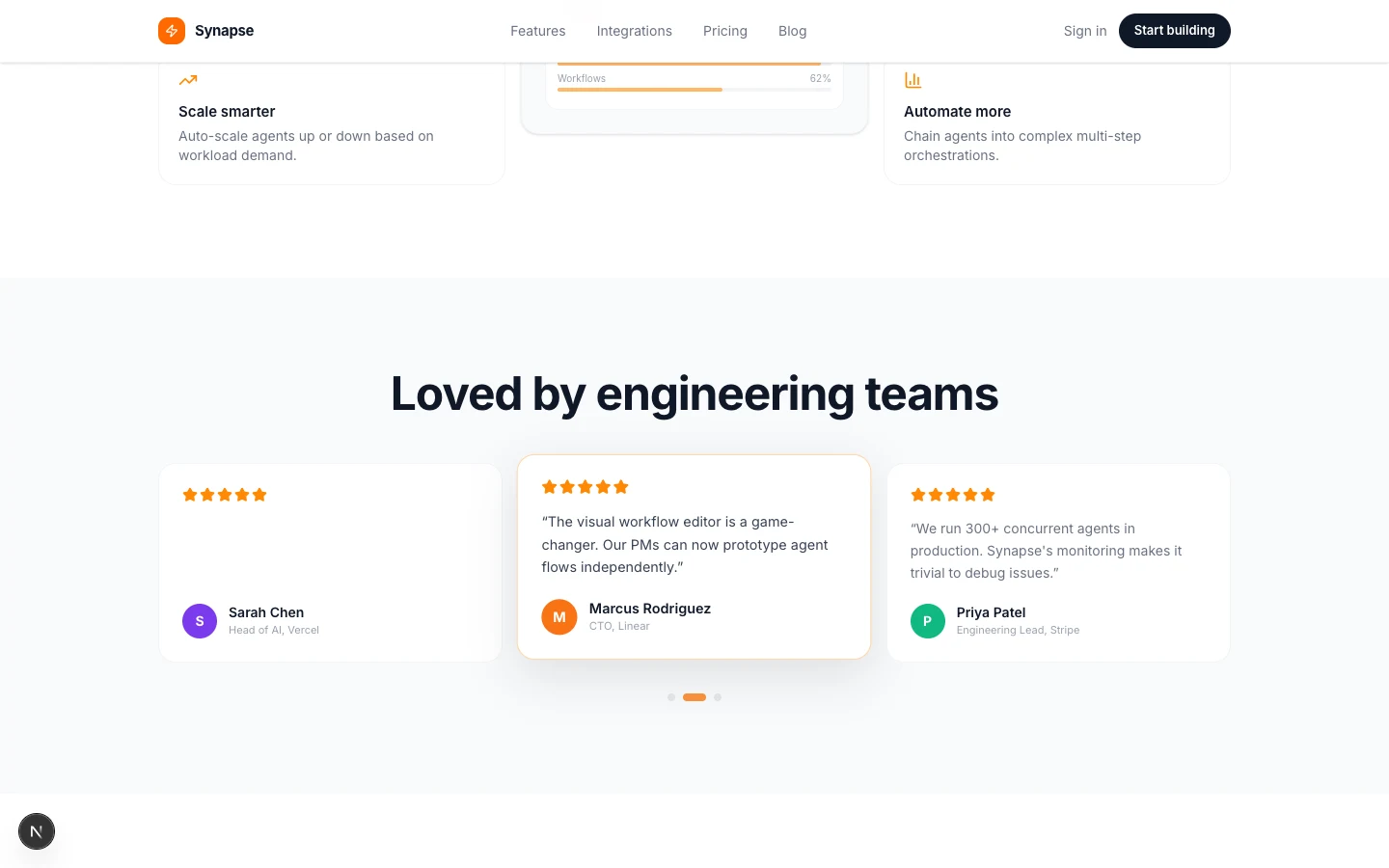1389x868 pixels.
Task: Select the active orange carousel indicator
Action: tap(694, 697)
